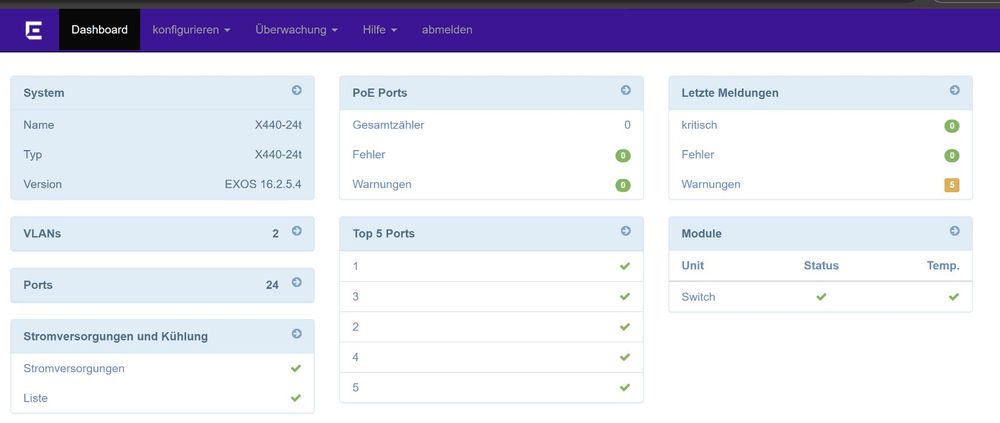Open Top 5 Ports arrow icon
This screenshot has width=1000, height=423.
(x=626, y=231)
